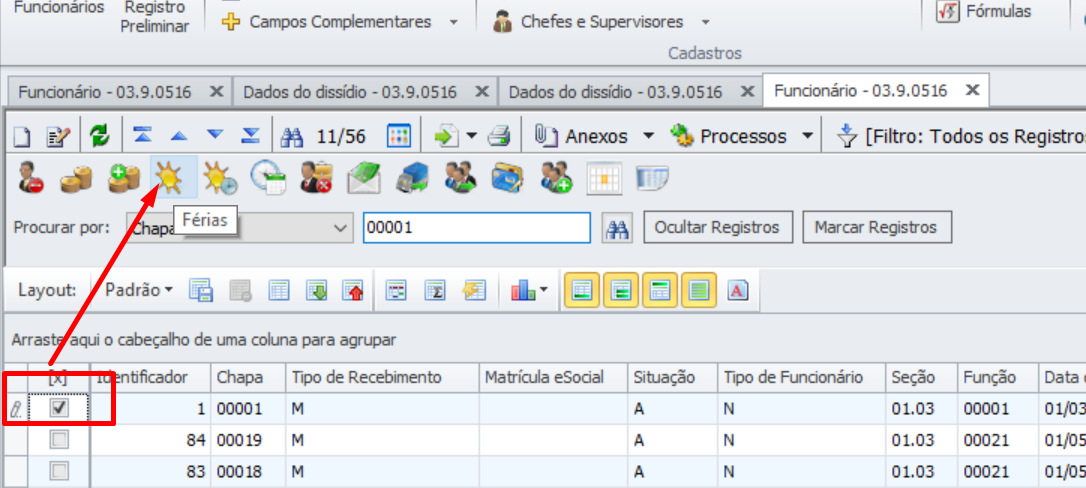Click the Ocultar Registros button
Image resolution: width=1086 pixels, height=488 pixels.
(x=718, y=227)
